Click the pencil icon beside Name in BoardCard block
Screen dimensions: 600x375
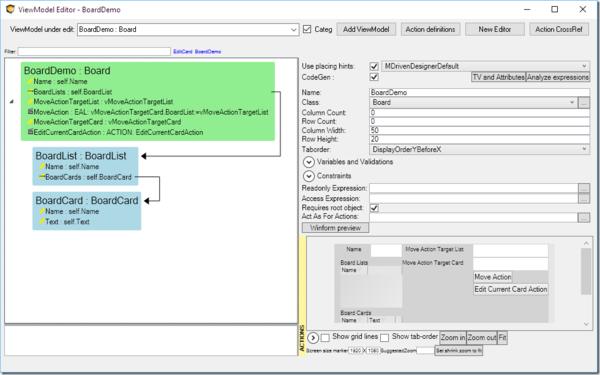point(42,211)
